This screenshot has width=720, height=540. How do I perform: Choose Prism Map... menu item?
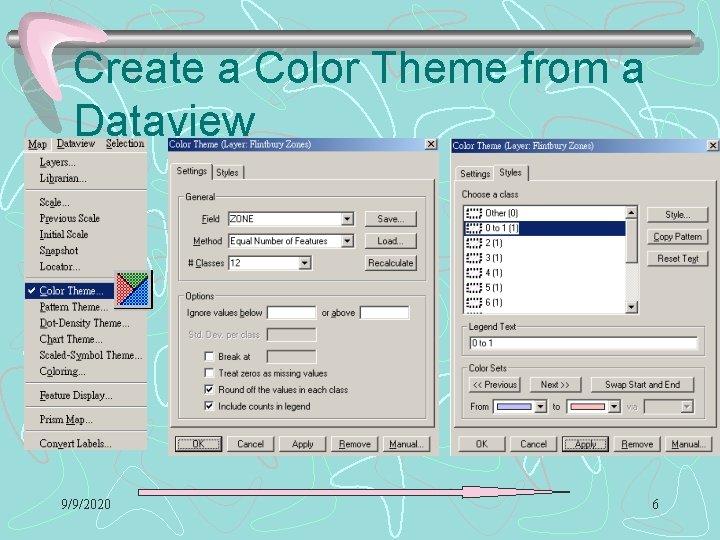tap(66, 420)
